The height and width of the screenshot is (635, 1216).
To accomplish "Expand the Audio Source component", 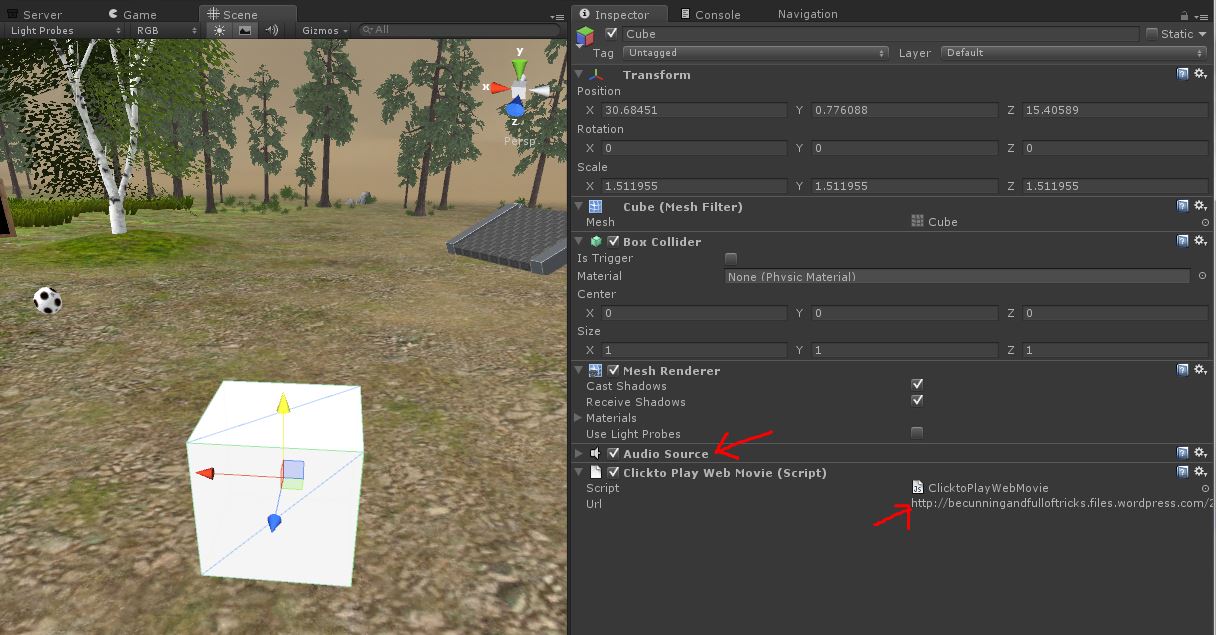I will pyautogui.click(x=579, y=454).
